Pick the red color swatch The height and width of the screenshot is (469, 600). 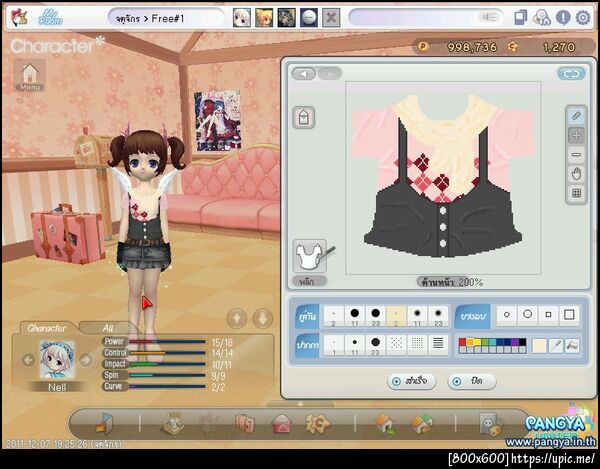click(462, 342)
